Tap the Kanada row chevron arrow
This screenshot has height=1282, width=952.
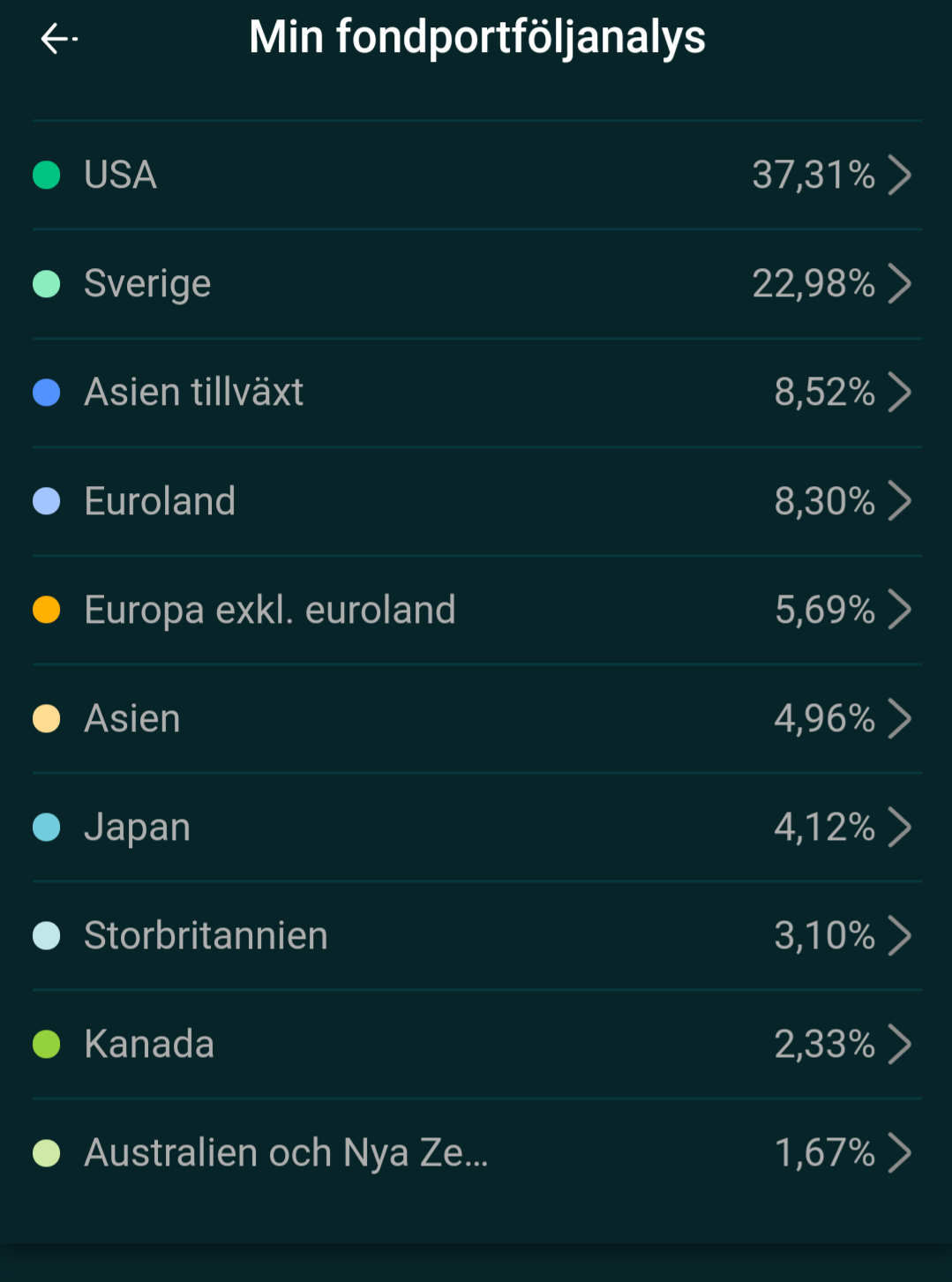coord(899,1044)
